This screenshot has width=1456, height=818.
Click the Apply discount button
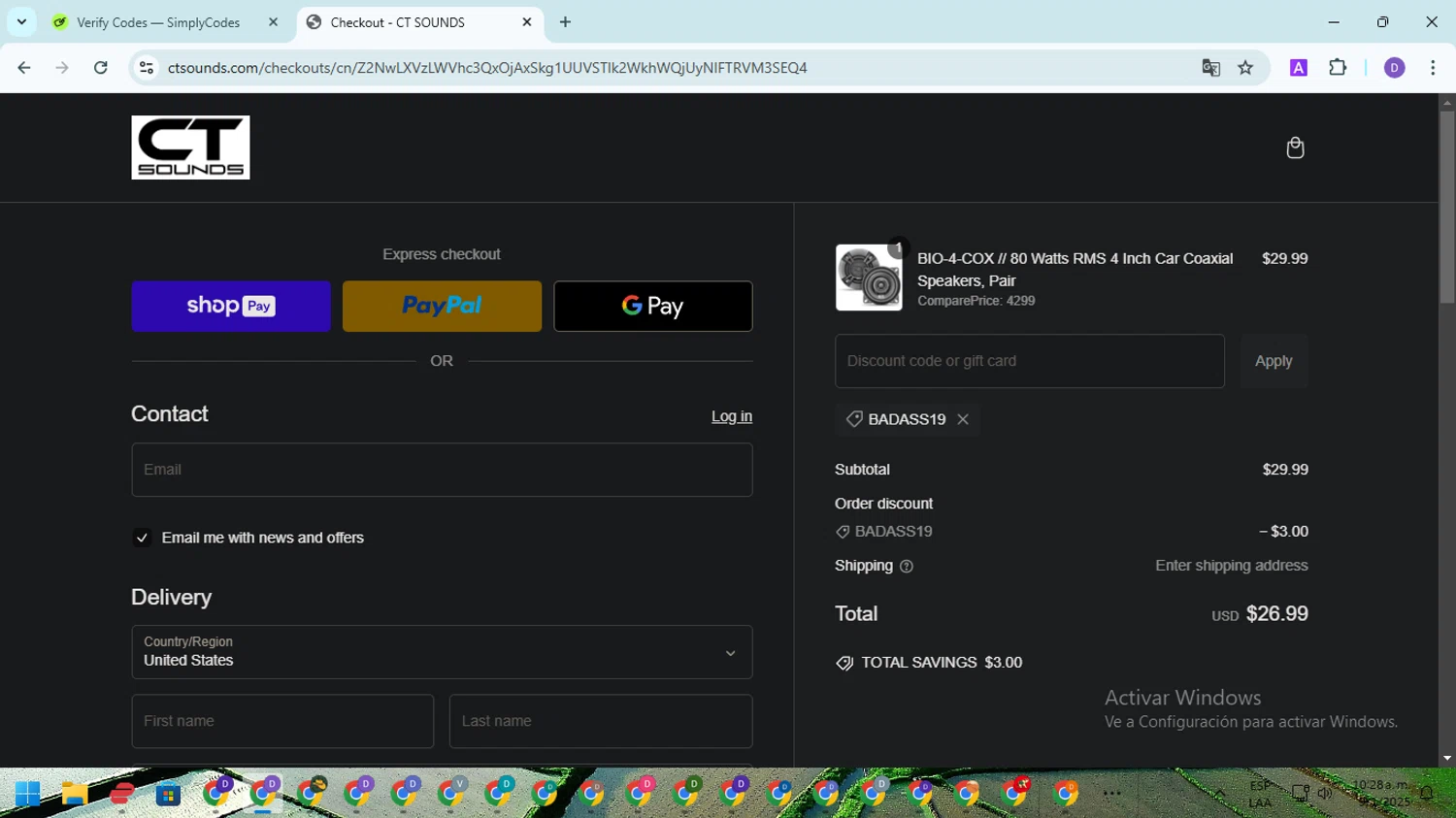[1274, 361]
